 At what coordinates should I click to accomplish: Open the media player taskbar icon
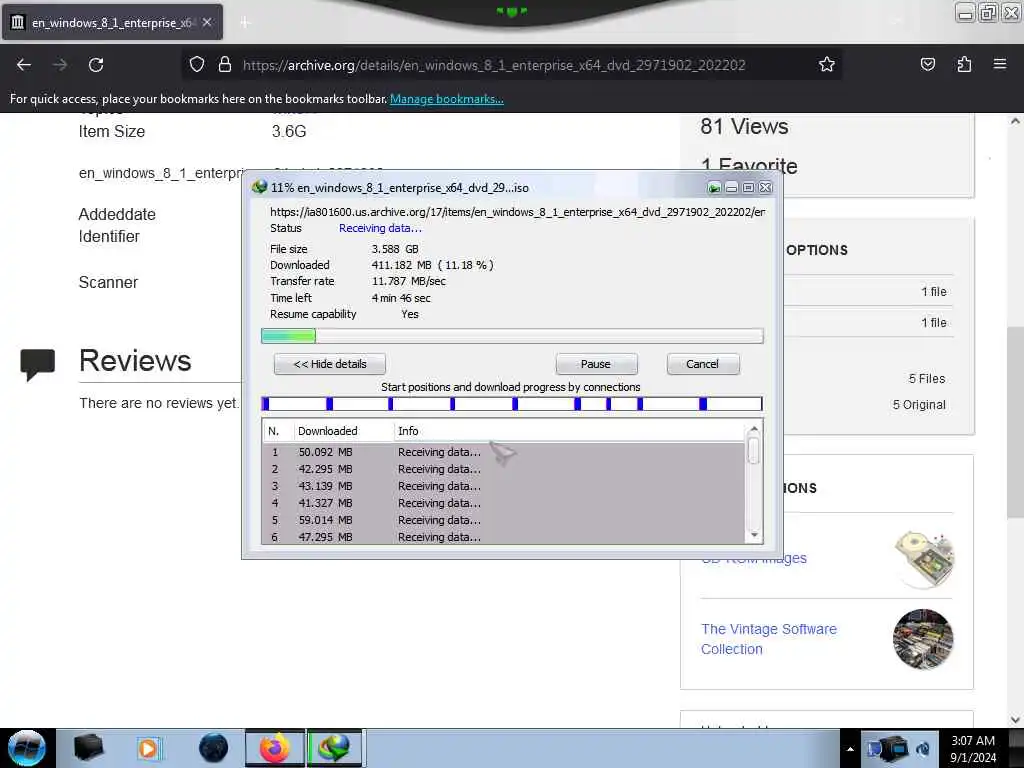[x=148, y=748]
